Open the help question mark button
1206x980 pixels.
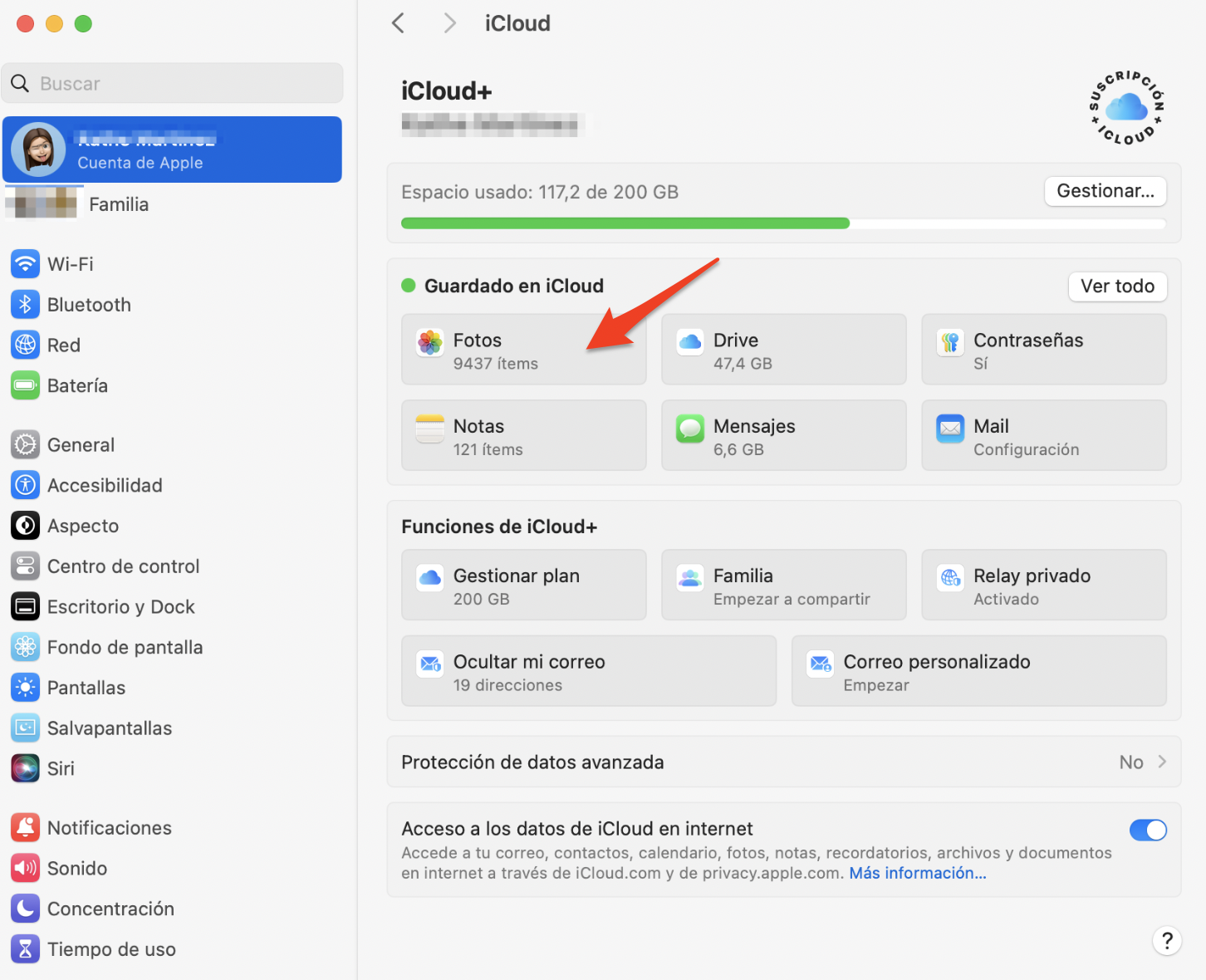[1167, 941]
